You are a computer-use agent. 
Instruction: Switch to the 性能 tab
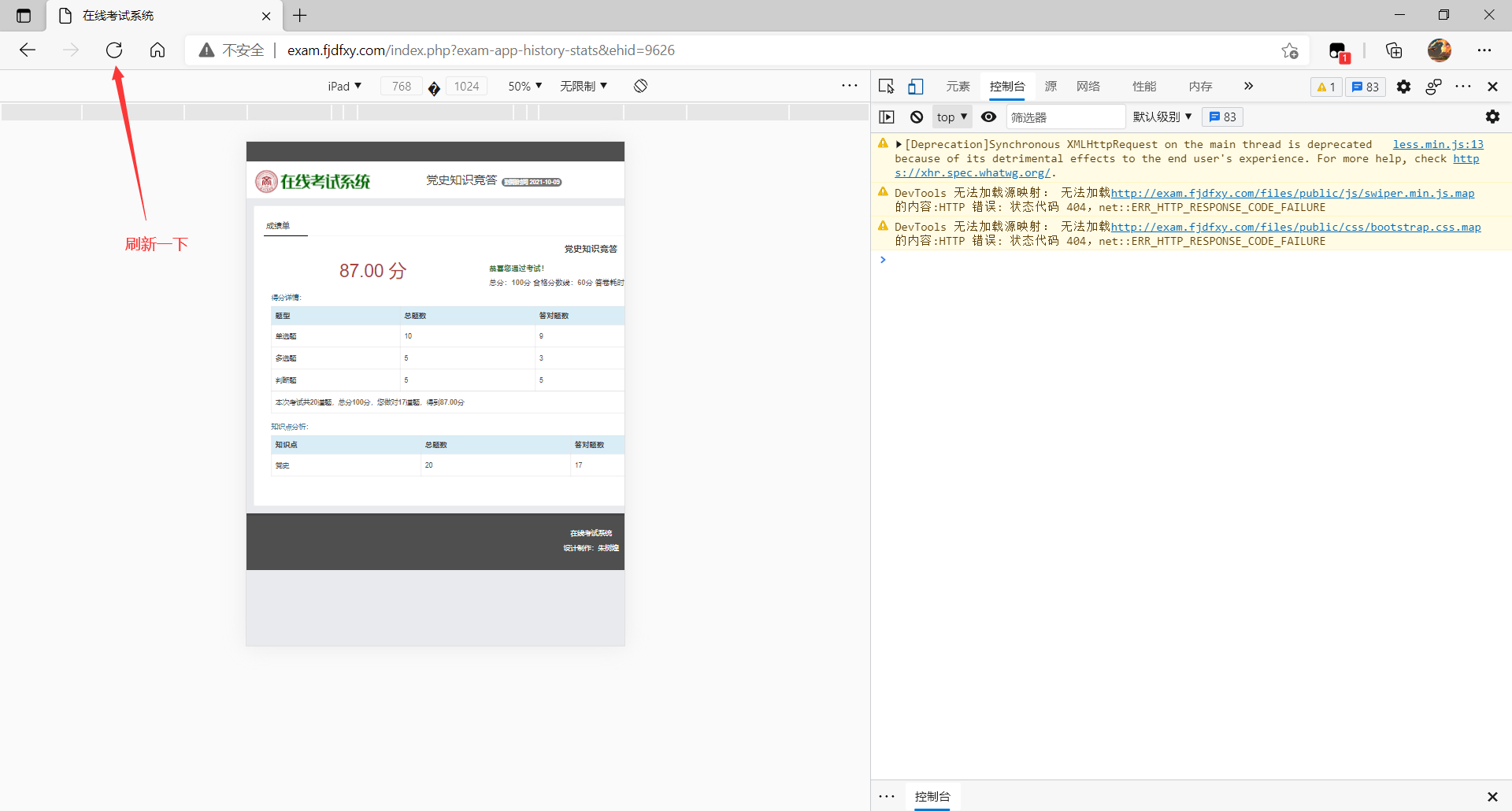1144,87
